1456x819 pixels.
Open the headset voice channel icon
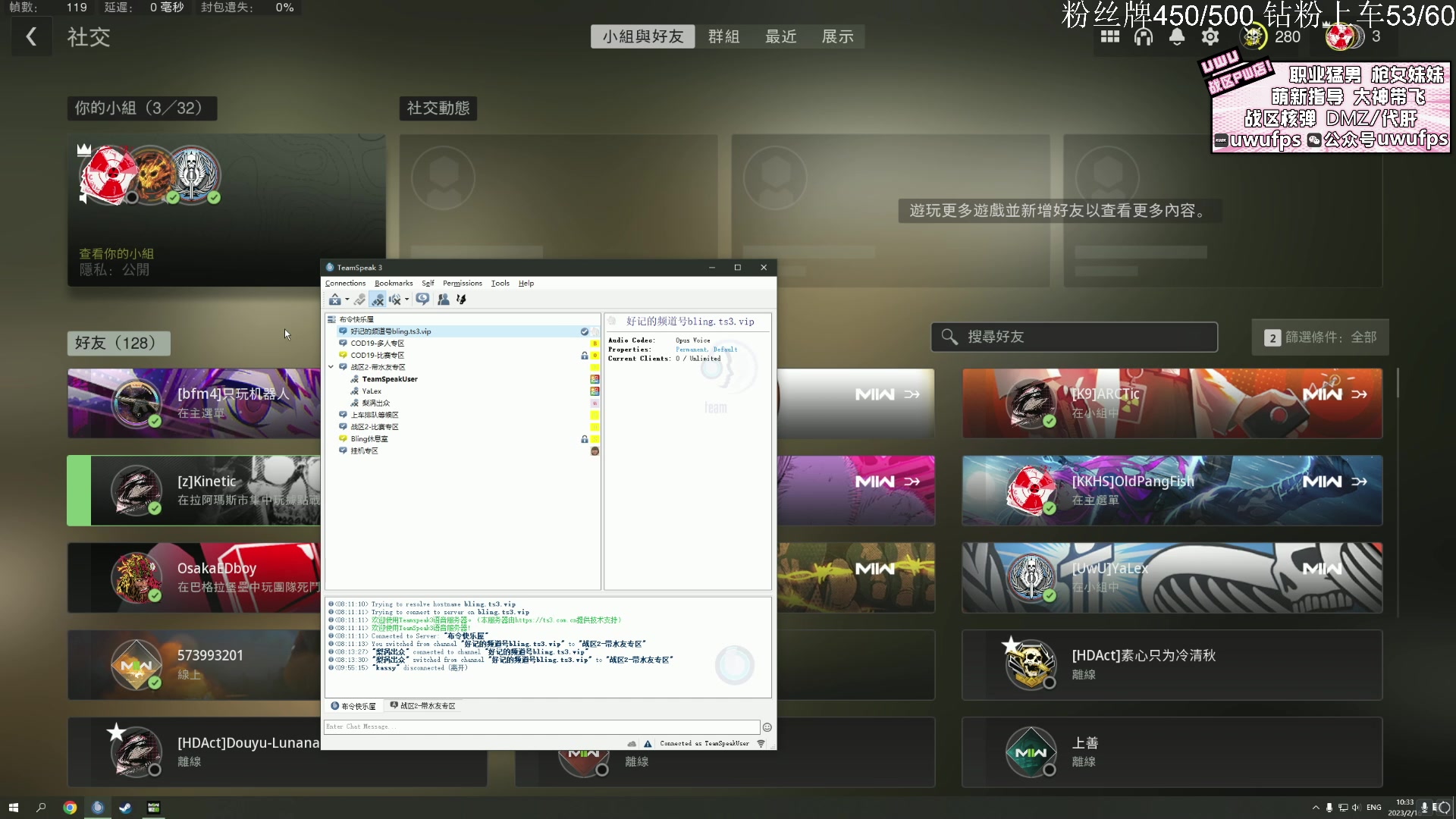pos(1144,36)
